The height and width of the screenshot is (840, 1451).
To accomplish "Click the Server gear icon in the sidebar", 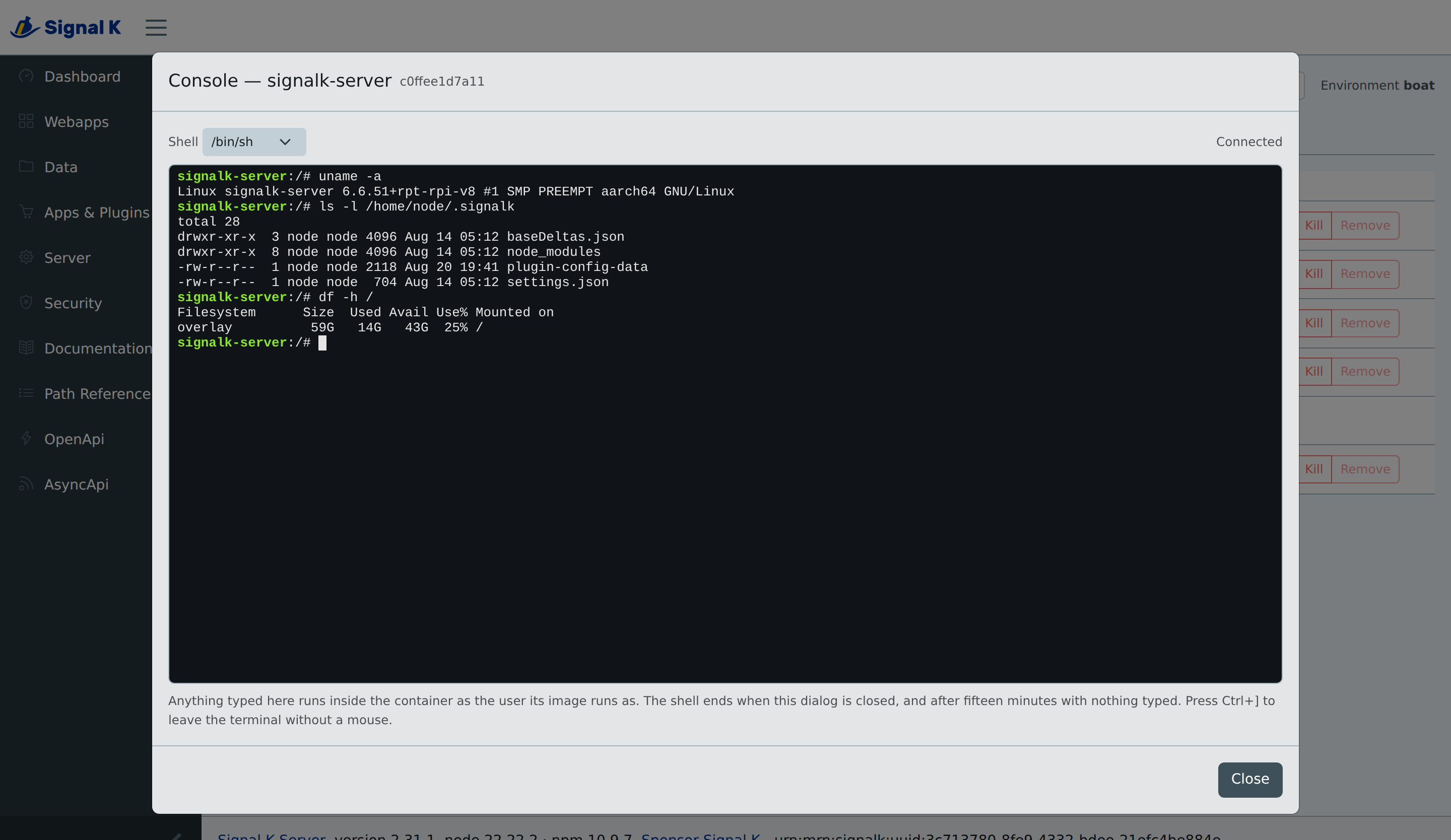I will [x=26, y=257].
